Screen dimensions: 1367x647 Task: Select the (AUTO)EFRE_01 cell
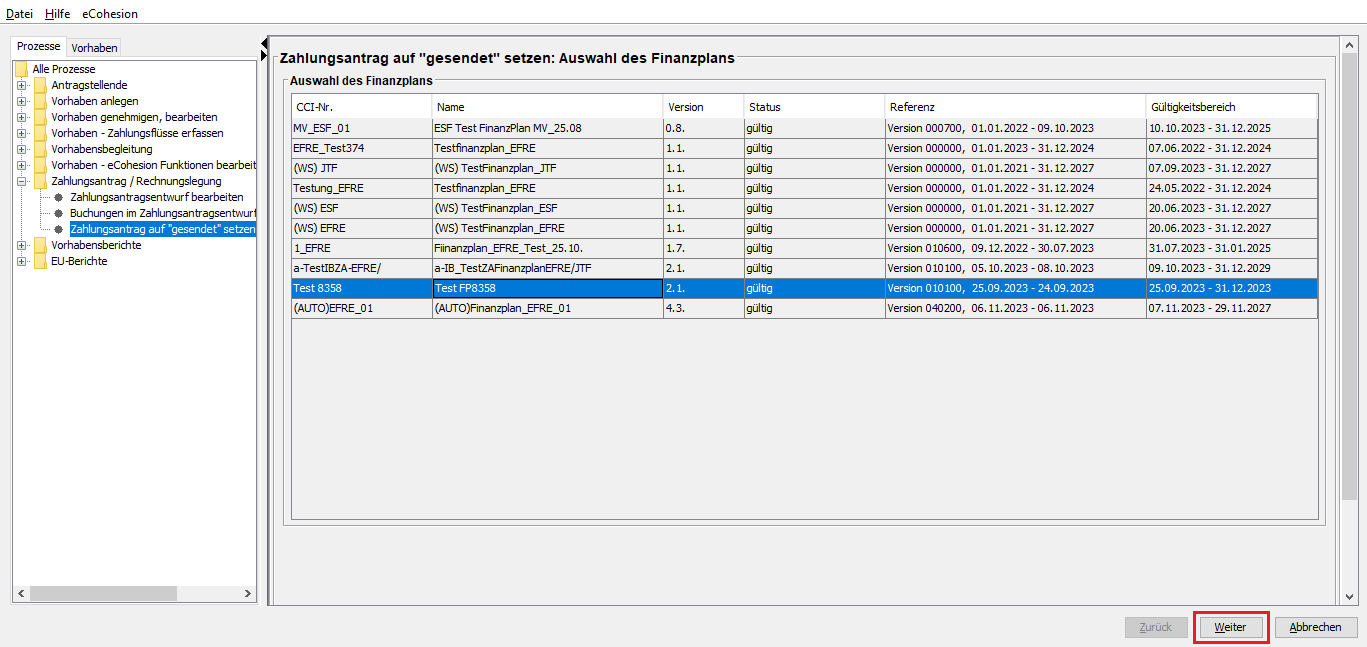pos(362,308)
